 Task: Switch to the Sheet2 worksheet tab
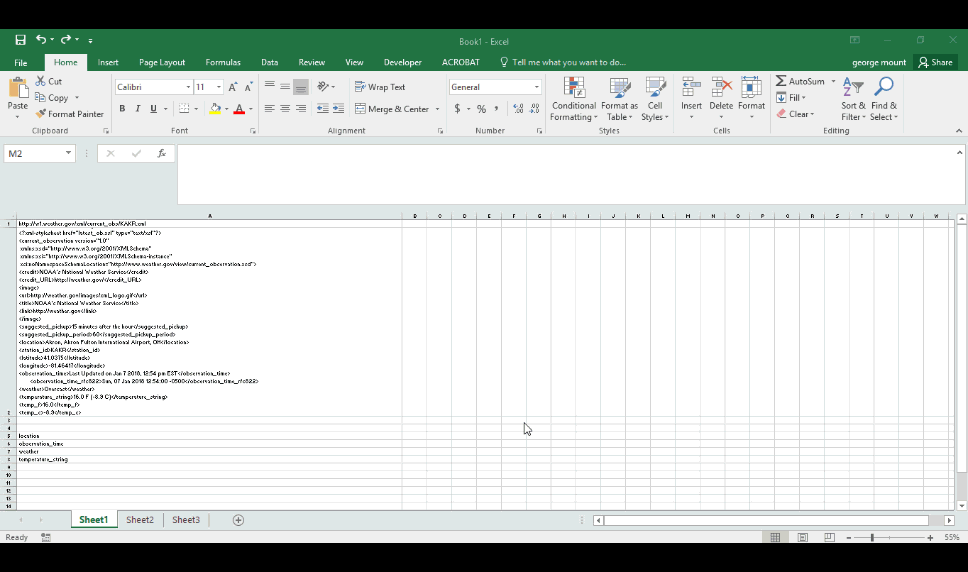140,520
